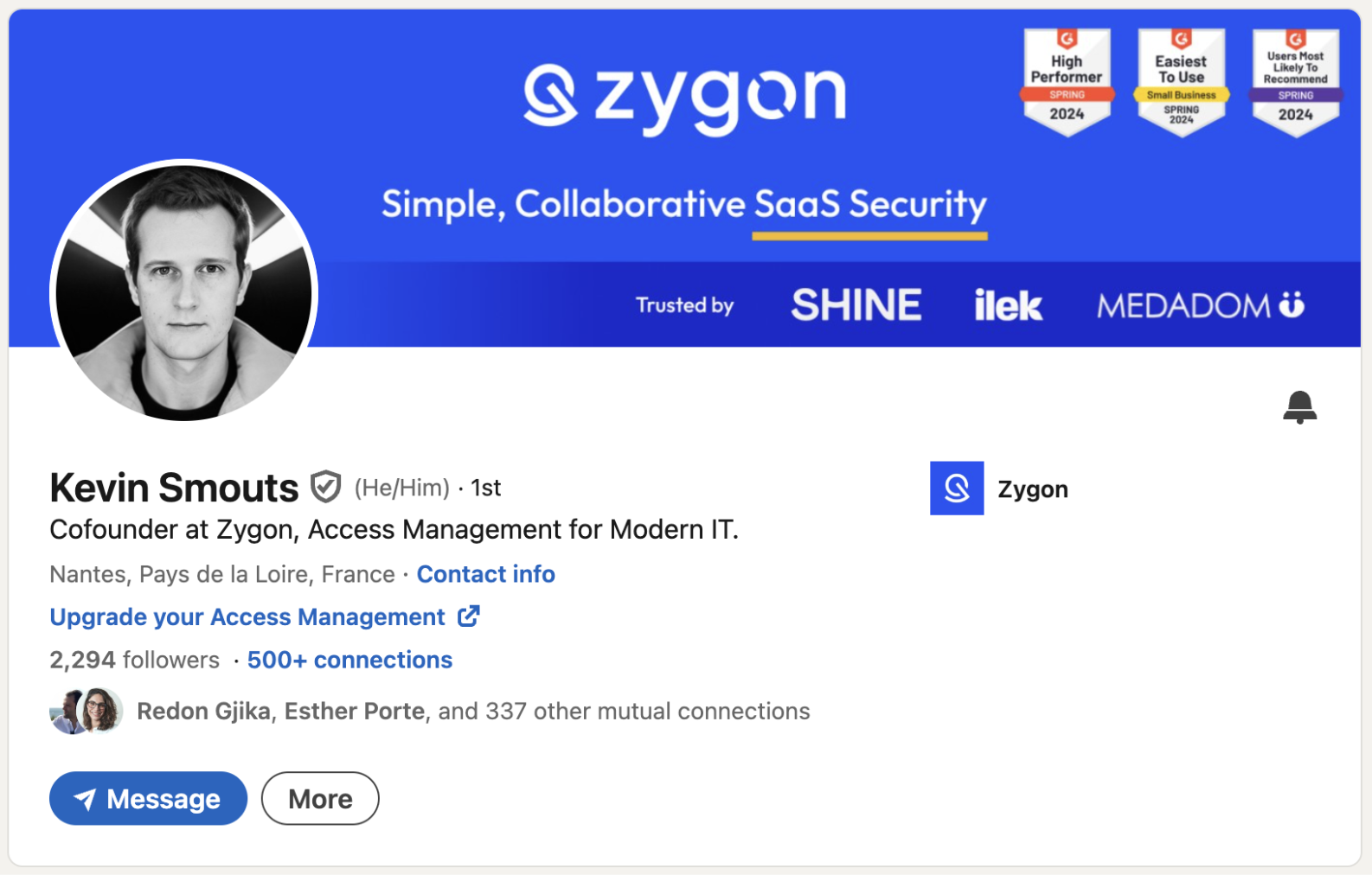This screenshot has width=1372, height=875.
Task: Click the (He/Him) pronouns label
Action: click(x=402, y=488)
